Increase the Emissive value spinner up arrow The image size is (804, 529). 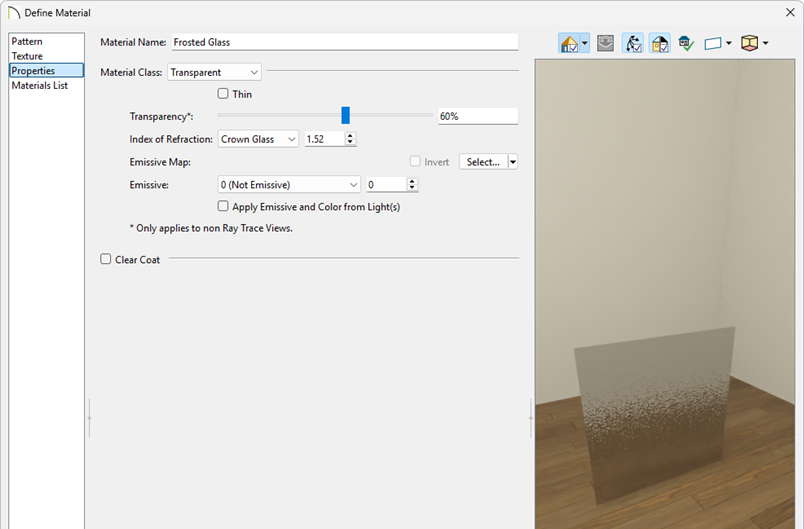click(x=412, y=181)
